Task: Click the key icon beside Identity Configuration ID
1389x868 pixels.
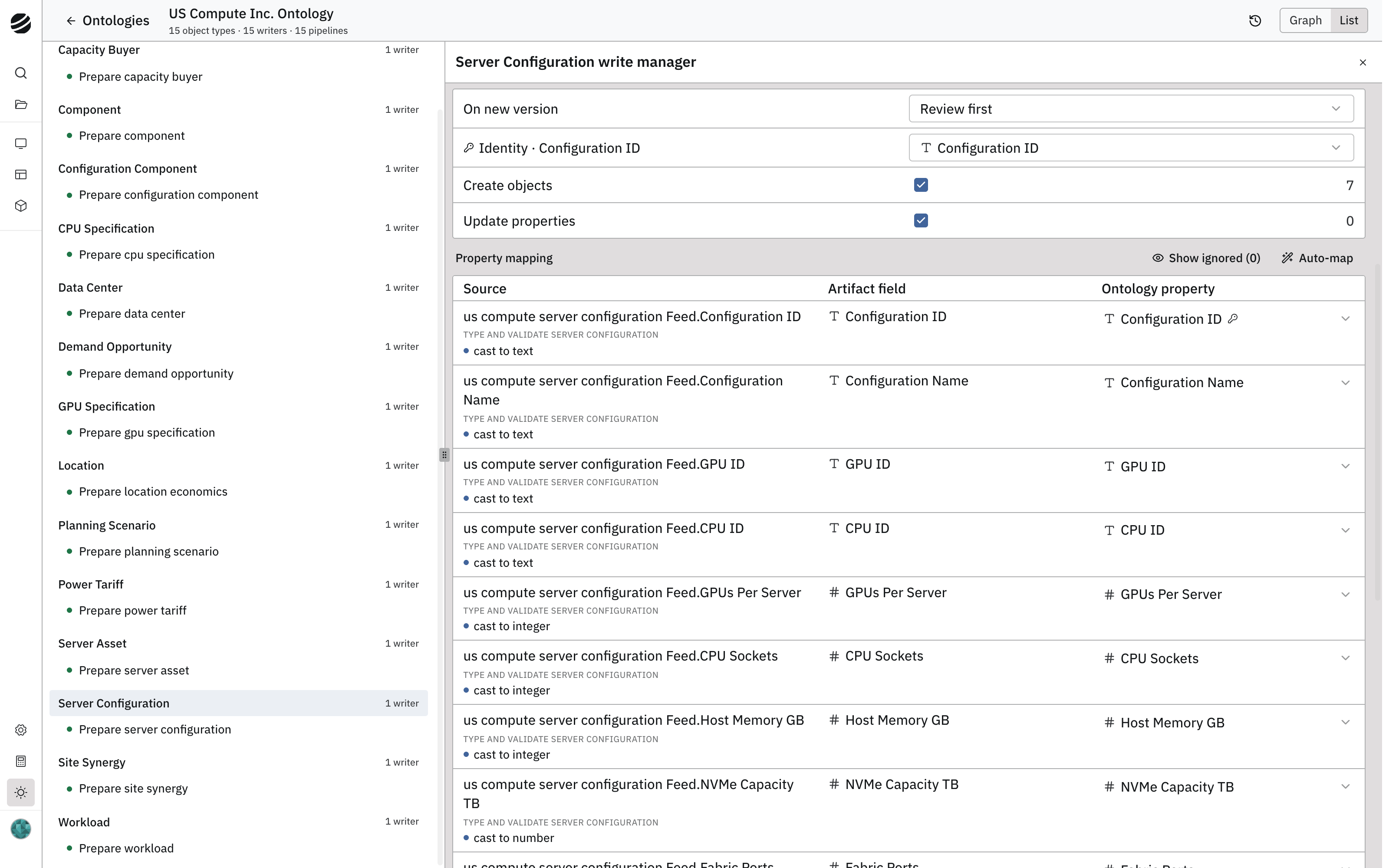Action: (x=468, y=148)
